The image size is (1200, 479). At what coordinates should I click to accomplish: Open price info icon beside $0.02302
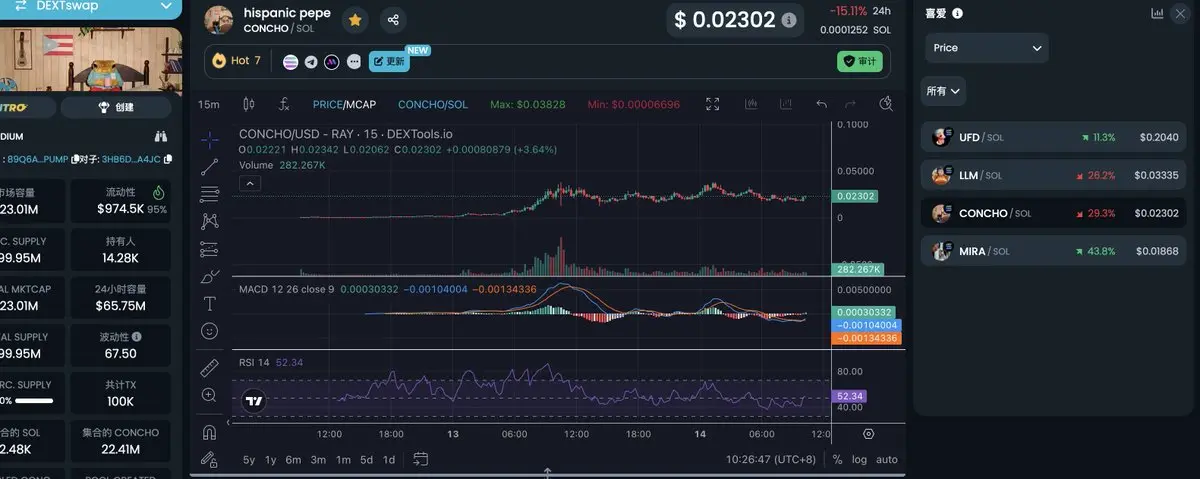coord(789,20)
